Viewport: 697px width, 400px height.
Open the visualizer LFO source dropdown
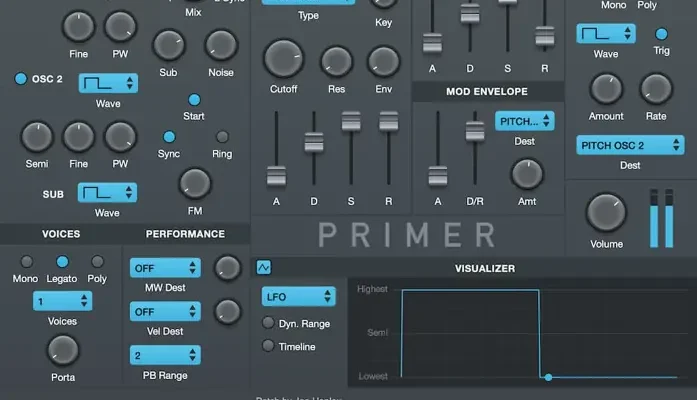[x=298, y=297]
